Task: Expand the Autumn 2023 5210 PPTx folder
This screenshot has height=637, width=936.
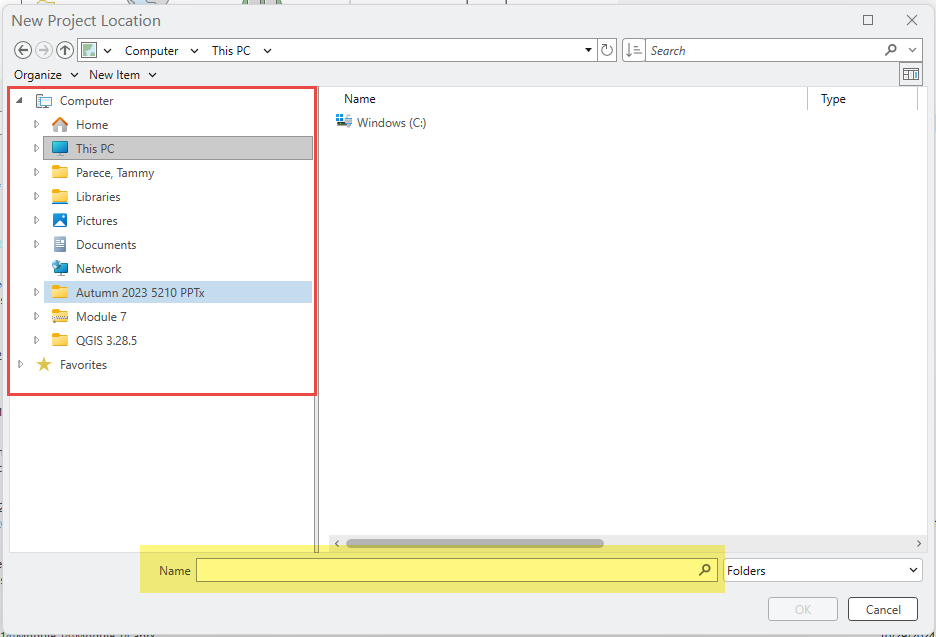Action: (x=37, y=292)
